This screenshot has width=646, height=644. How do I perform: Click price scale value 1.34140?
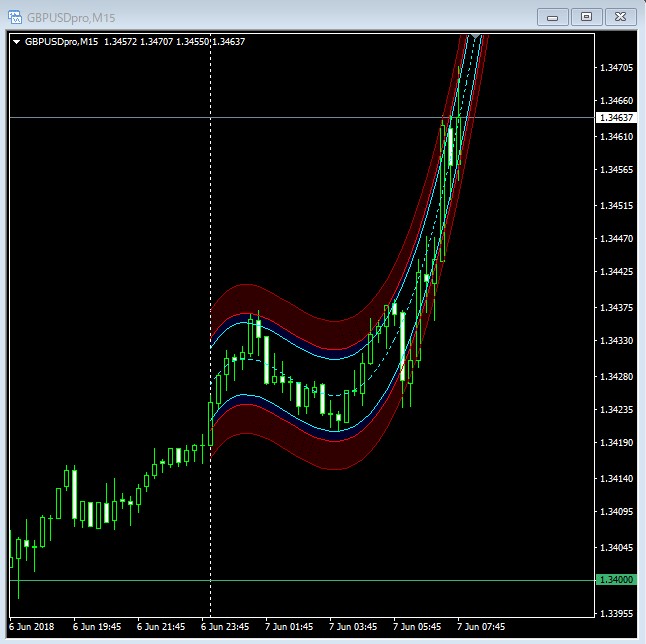[x=616, y=478]
